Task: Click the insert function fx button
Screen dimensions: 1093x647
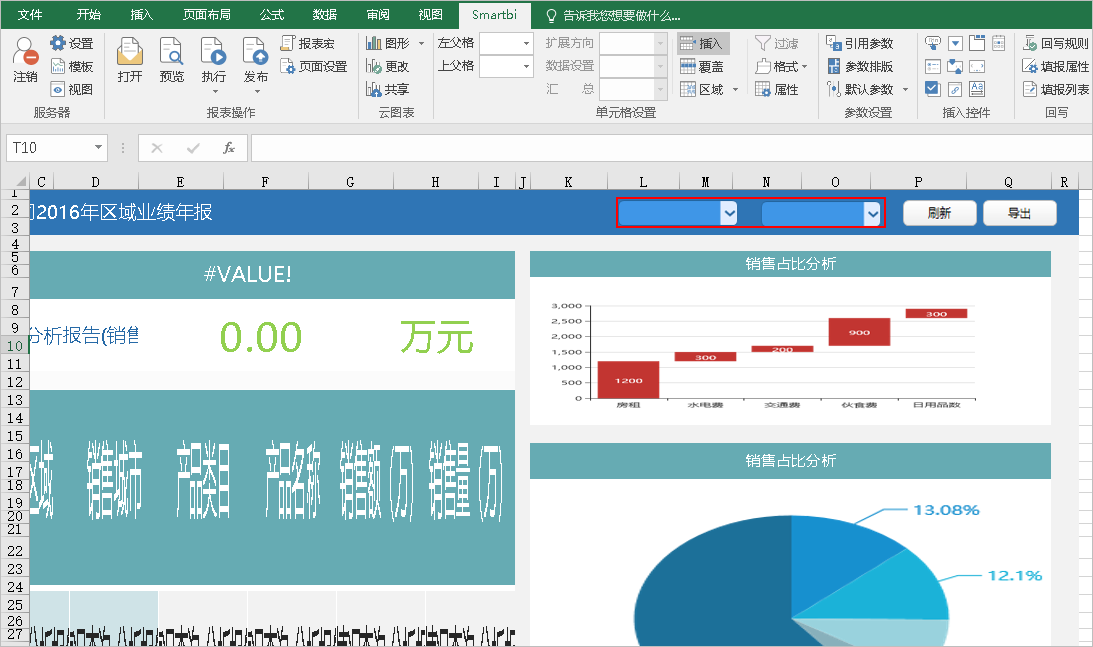Action: click(229, 147)
